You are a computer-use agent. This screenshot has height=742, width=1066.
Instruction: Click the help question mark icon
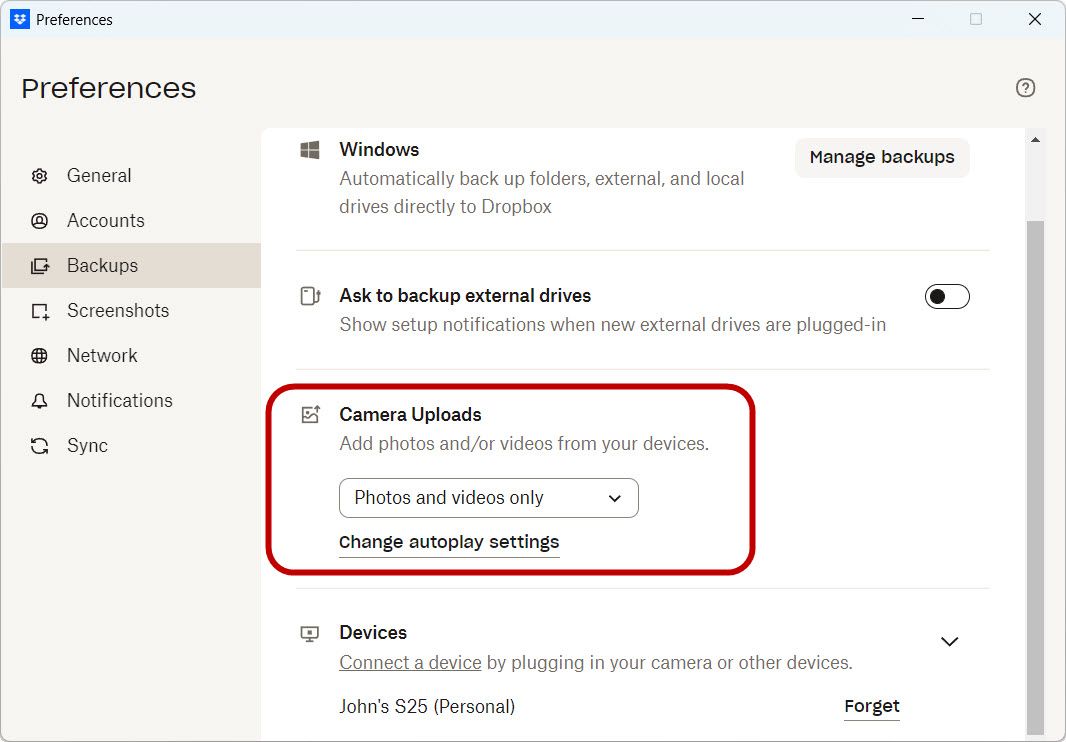1025,88
